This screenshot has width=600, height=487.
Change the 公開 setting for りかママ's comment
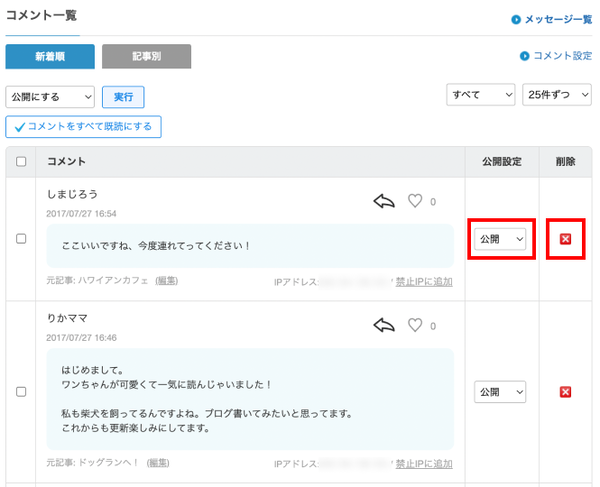click(500, 392)
